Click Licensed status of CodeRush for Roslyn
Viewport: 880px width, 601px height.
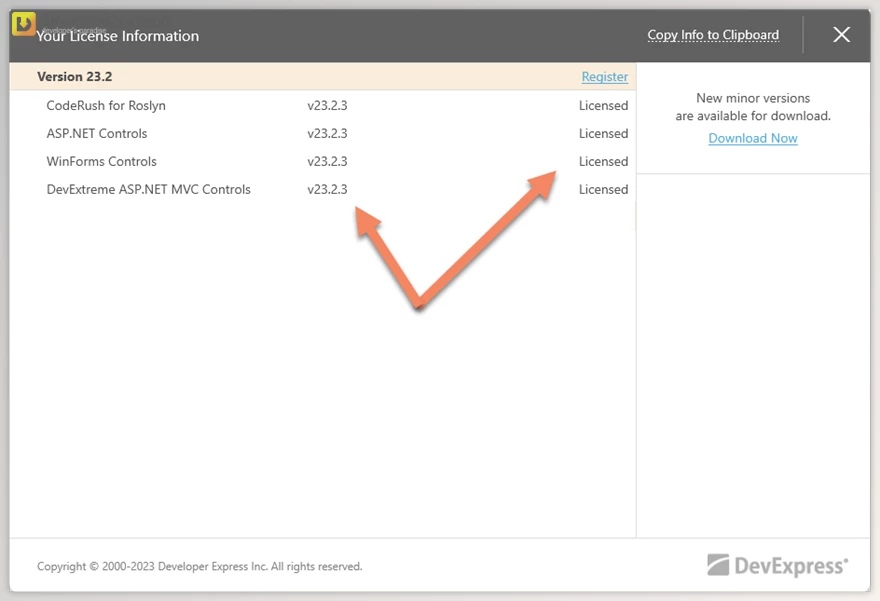click(x=603, y=106)
